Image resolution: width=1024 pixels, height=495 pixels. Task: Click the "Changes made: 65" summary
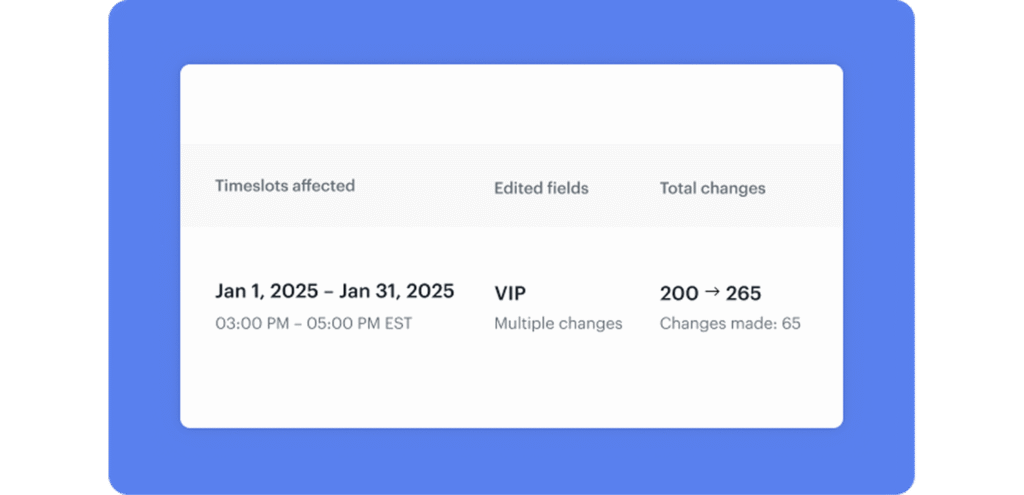click(x=730, y=323)
